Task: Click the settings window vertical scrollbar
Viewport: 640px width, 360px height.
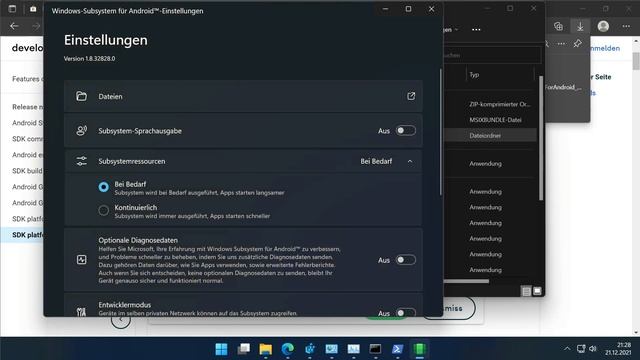Action: (440, 132)
